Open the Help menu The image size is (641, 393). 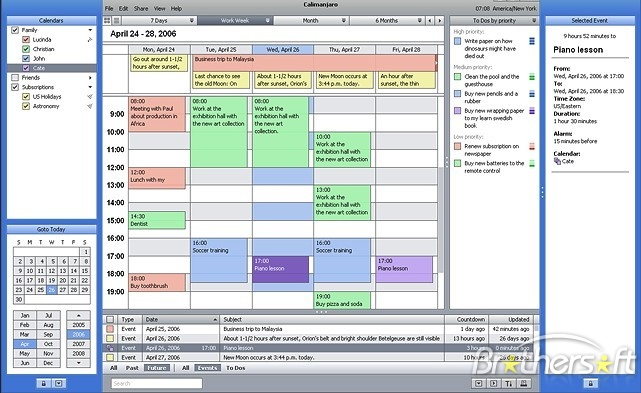click(176, 9)
